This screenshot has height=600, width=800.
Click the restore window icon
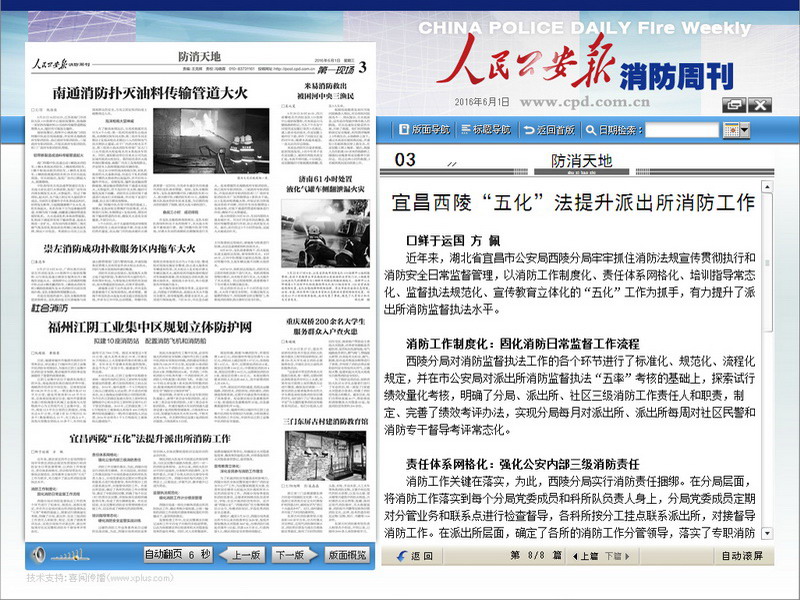734,105
